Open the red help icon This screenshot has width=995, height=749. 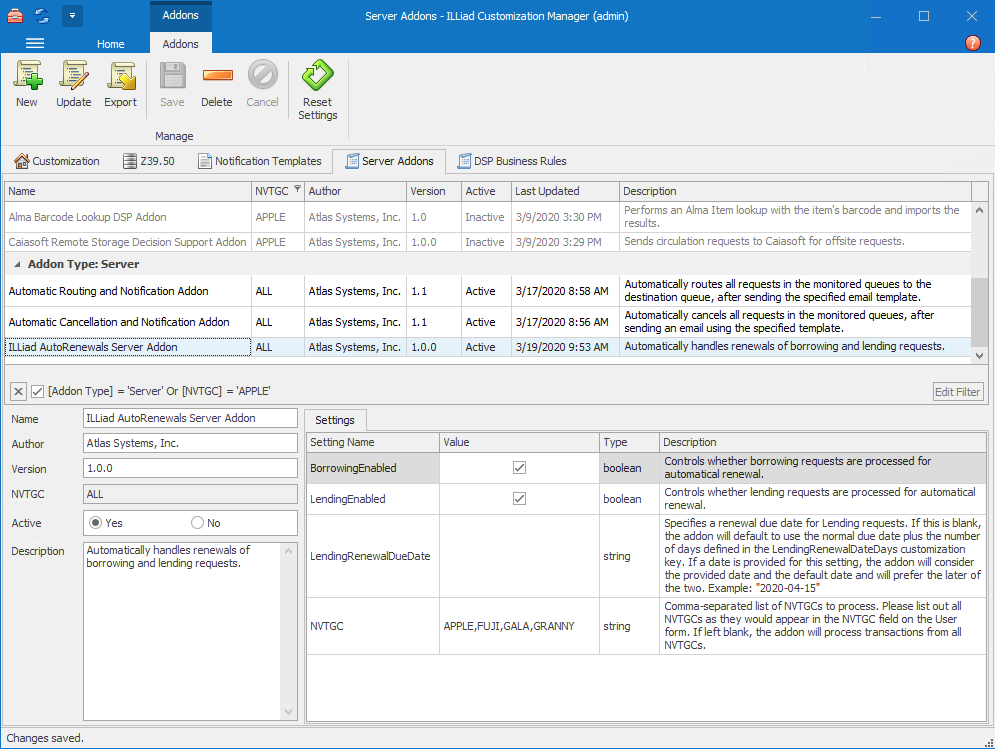(x=972, y=43)
